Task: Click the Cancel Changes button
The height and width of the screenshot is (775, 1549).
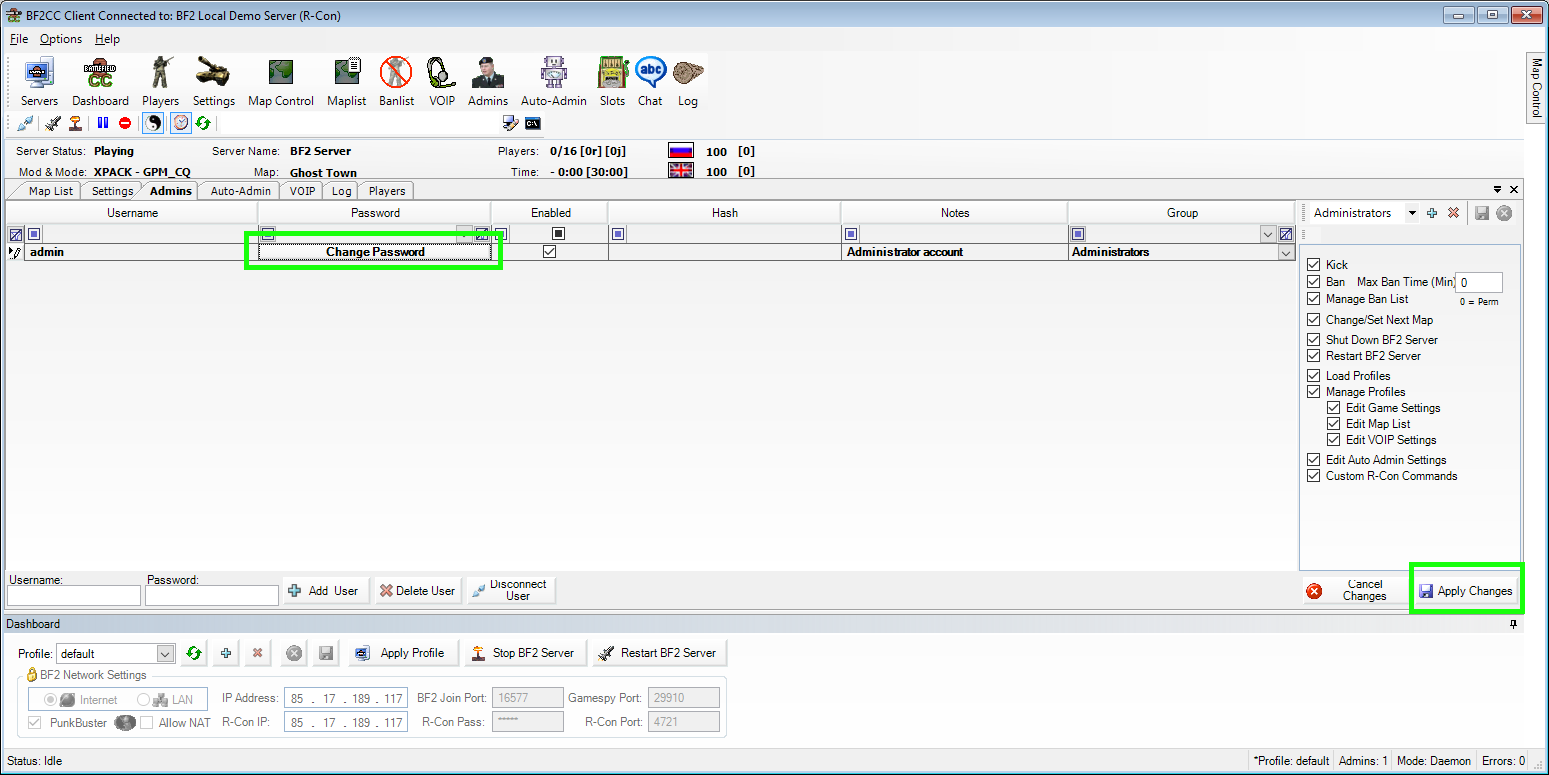Action: point(1354,591)
